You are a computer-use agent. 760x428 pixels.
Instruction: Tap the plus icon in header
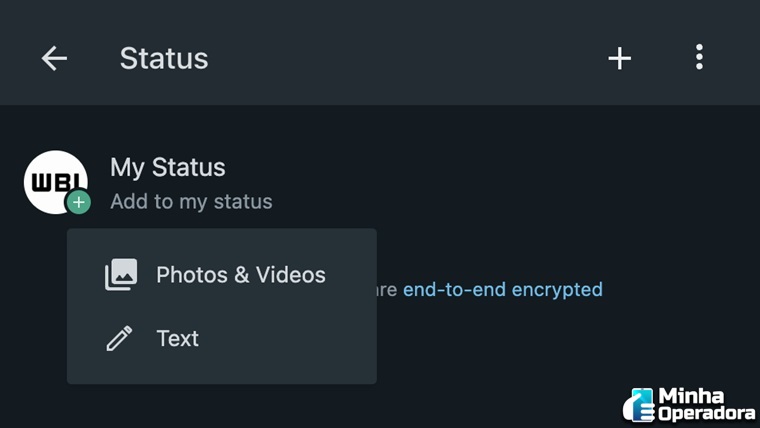click(620, 58)
